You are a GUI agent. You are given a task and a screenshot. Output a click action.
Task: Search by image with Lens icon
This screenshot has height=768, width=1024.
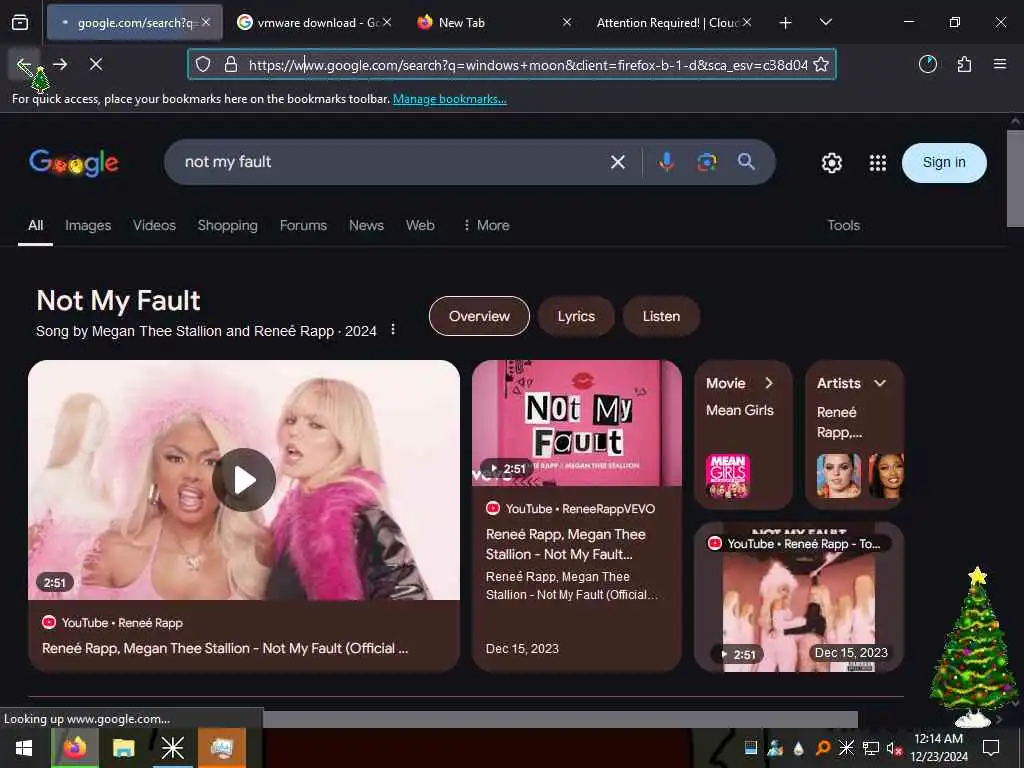707,162
